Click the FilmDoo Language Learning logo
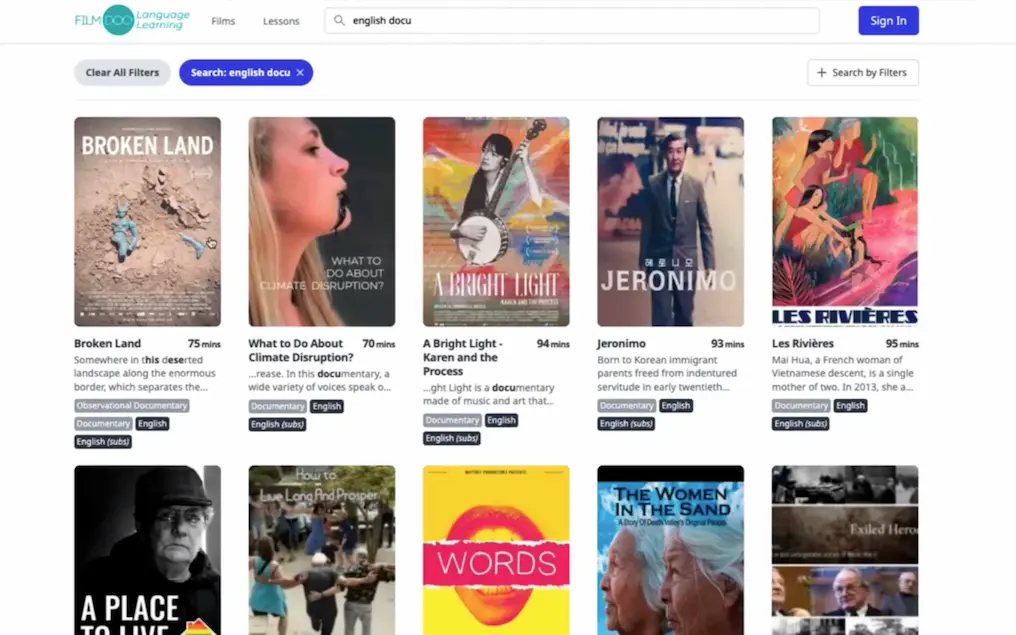 (132, 20)
